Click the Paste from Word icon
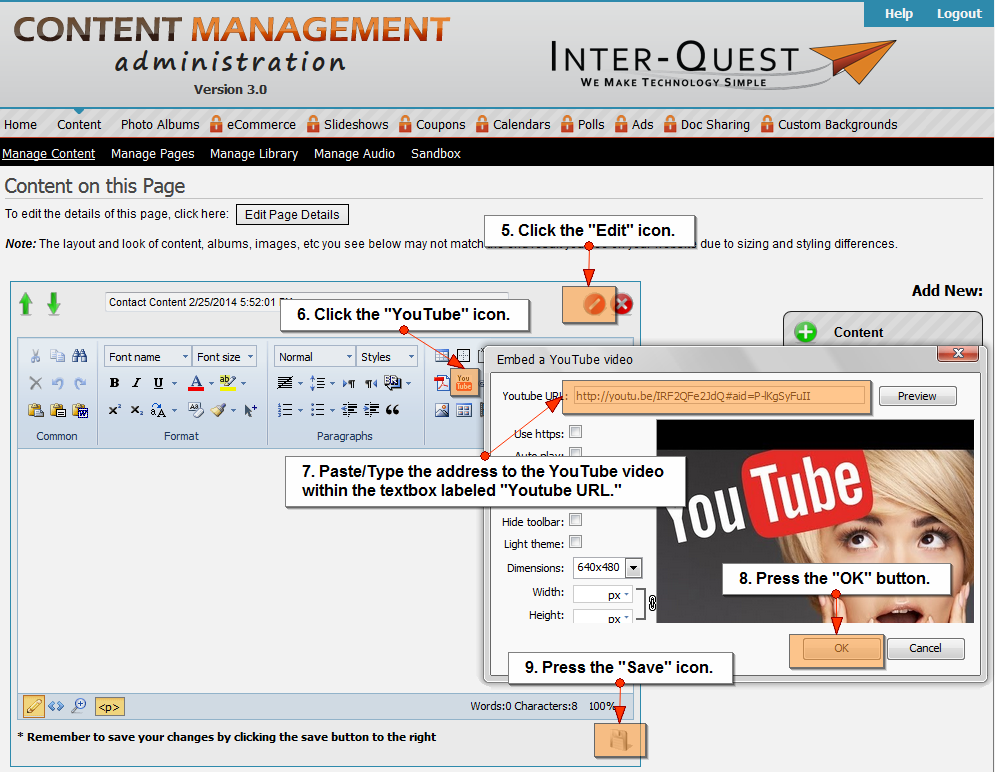 click(x=81, y=410)
